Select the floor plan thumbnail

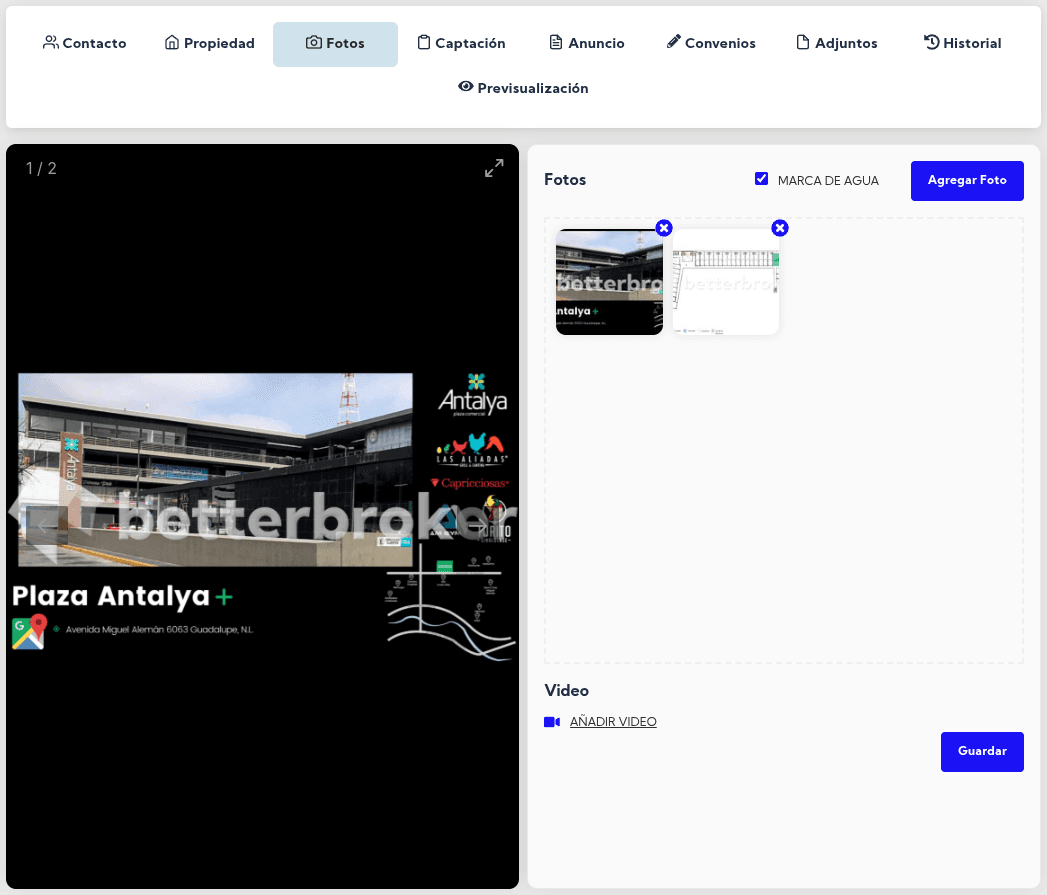(x=725, y=283)
